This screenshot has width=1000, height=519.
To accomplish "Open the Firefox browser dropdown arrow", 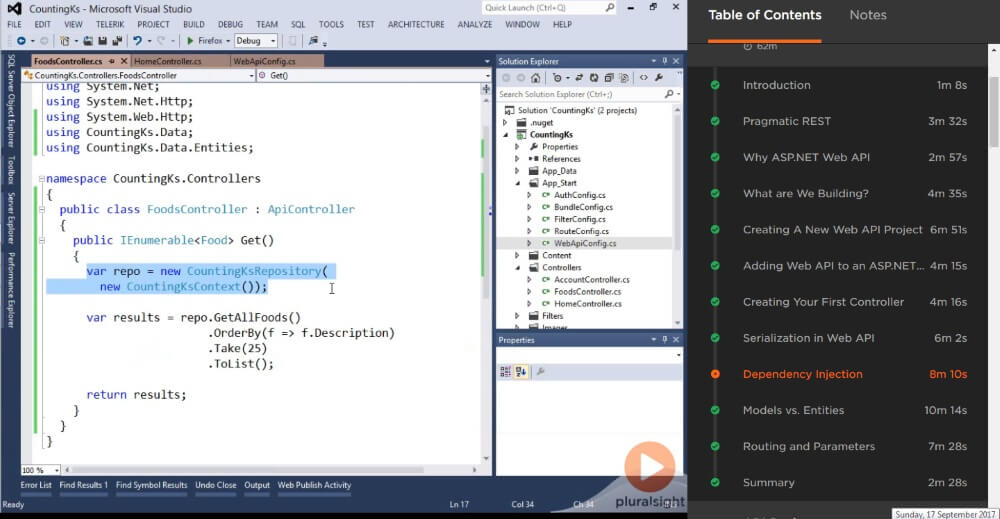I will point(228,41).
